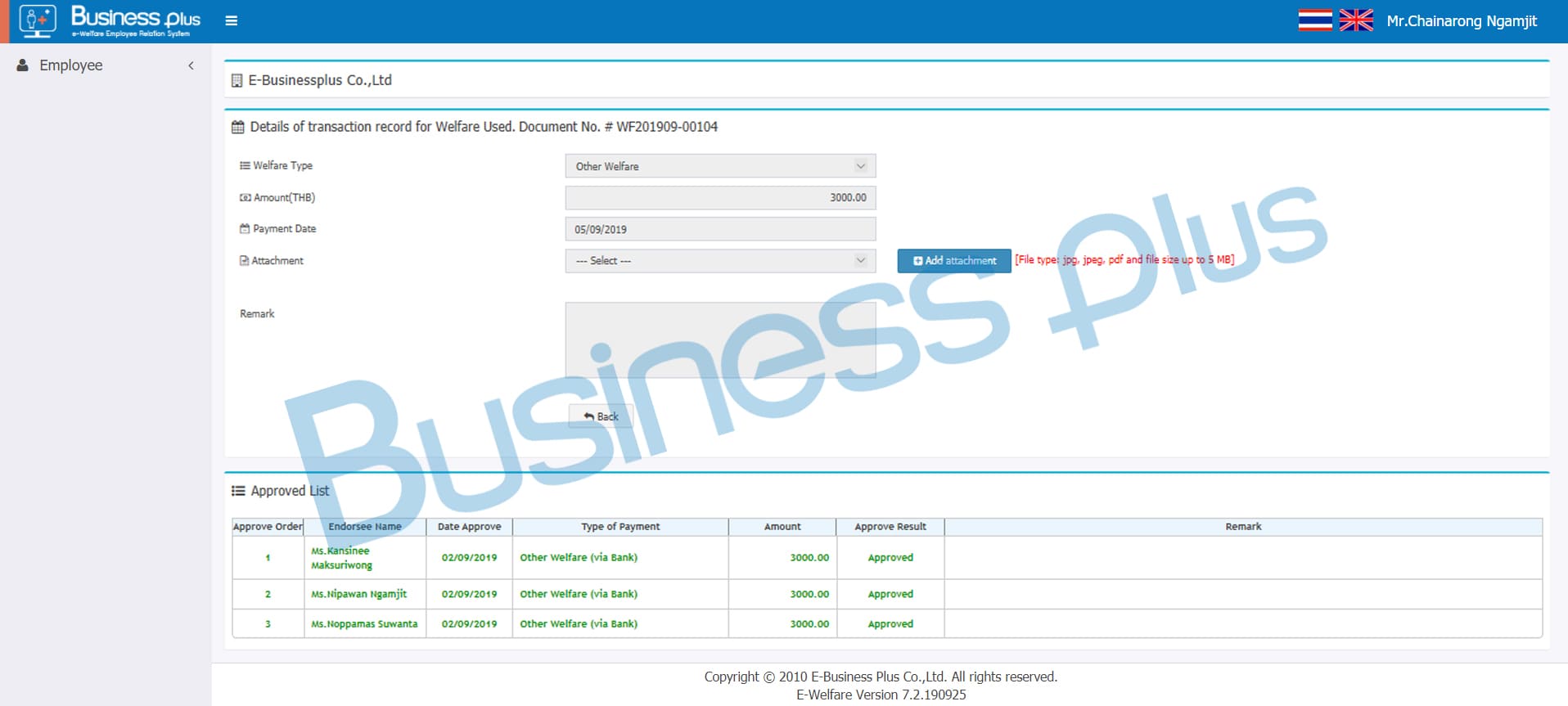The image size is (1568, 706).
Task: Click the E-Businessplus Co.,Ltd title
Action: tap(320, 80)
